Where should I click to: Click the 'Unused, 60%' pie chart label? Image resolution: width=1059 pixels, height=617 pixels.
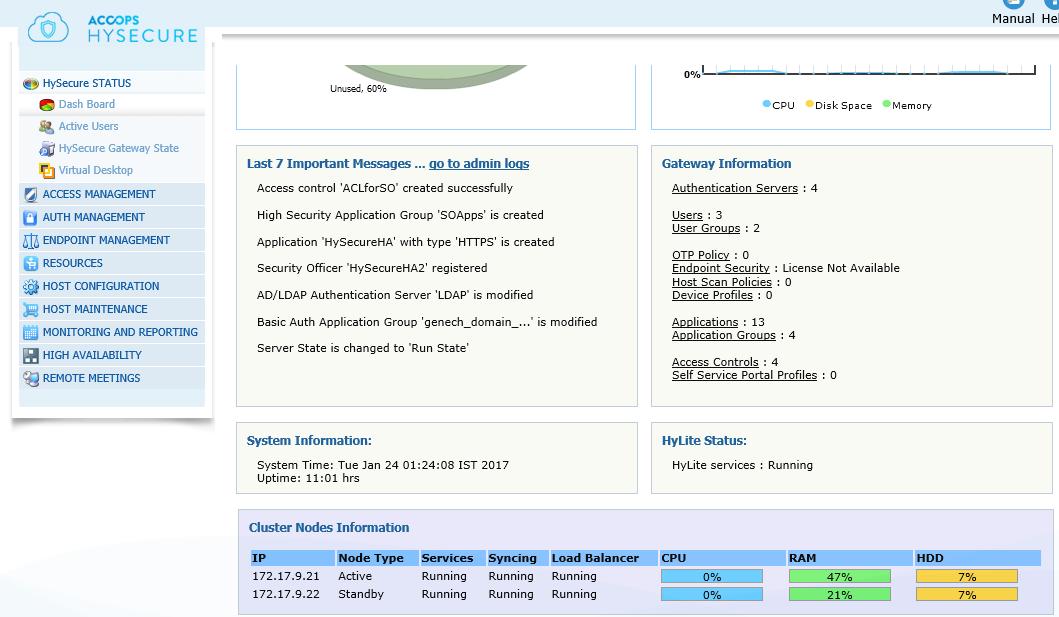(358, 89)
